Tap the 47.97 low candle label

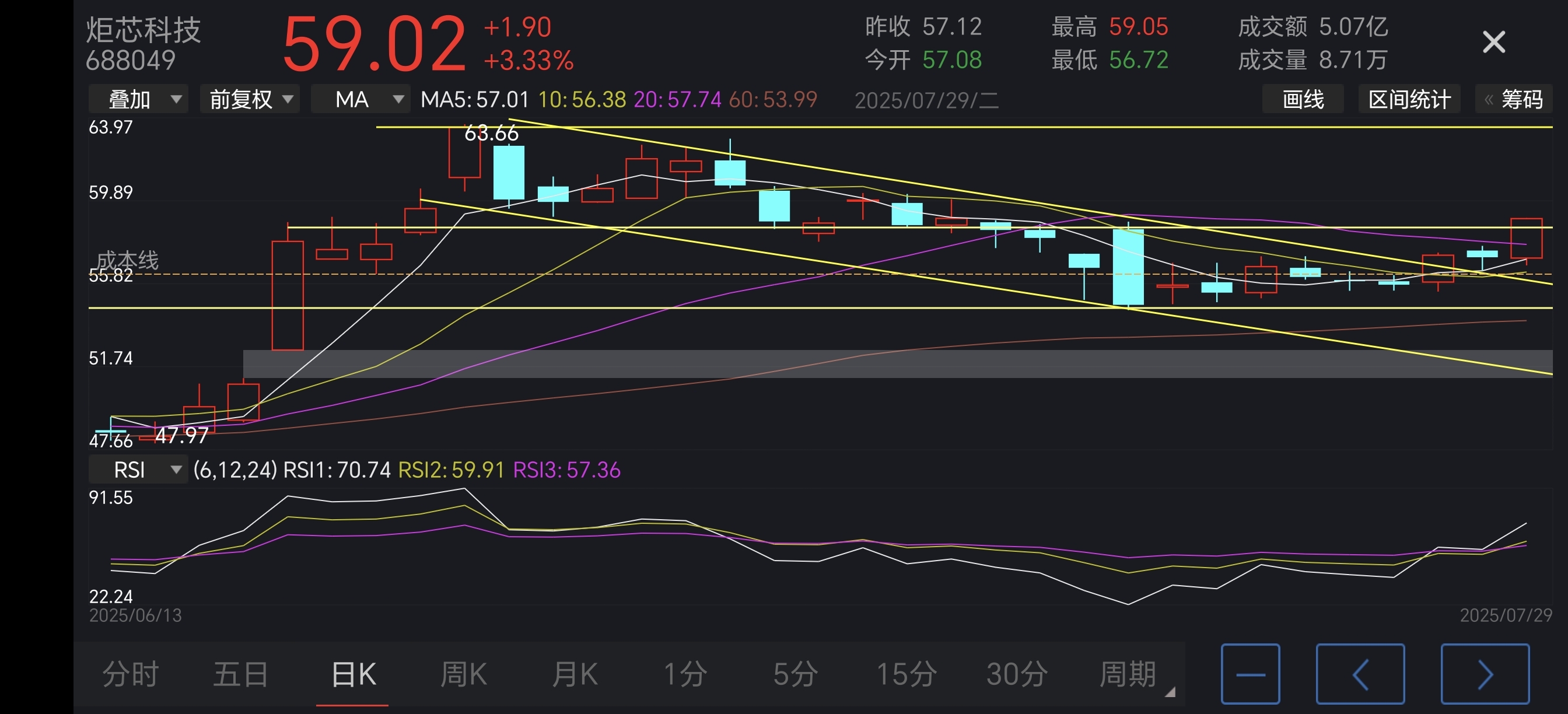pos(181,435)
